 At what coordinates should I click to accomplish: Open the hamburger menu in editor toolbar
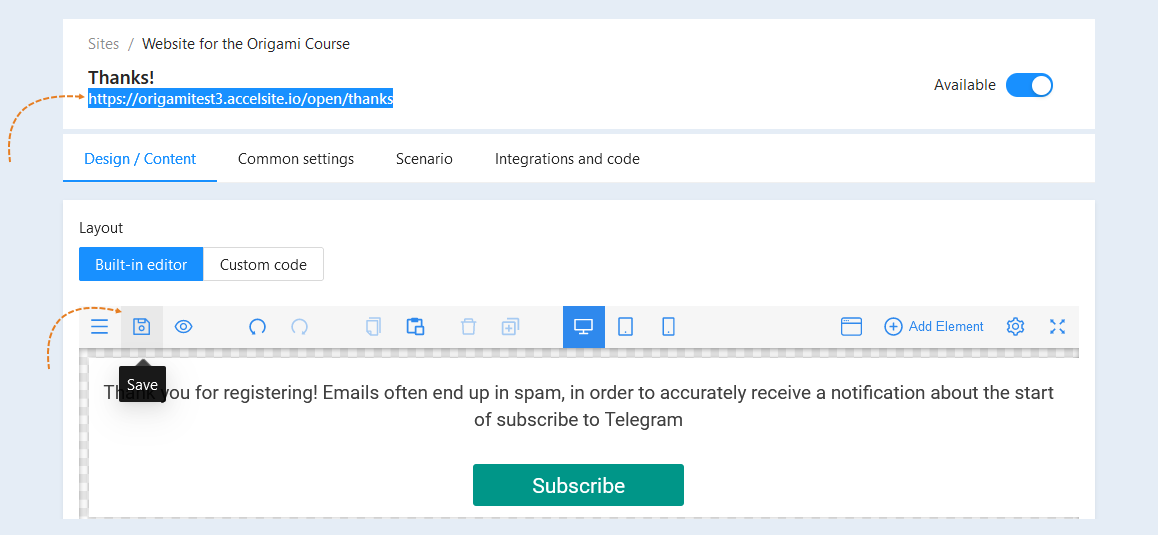point(100,327)
